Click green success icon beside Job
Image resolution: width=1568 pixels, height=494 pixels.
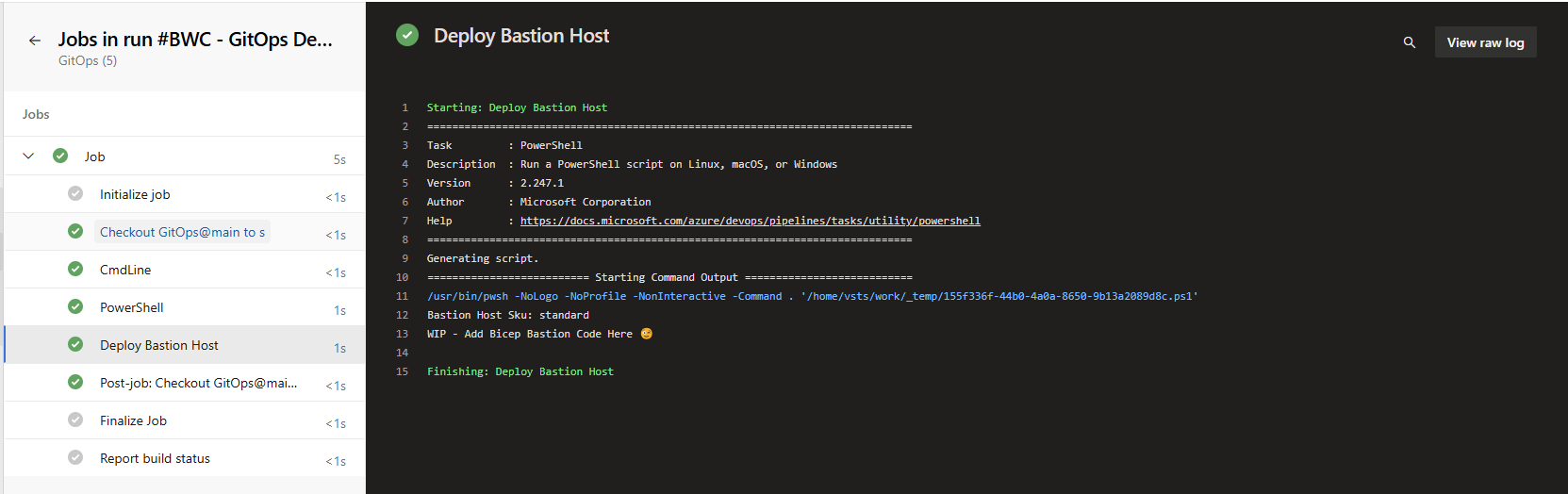point(60,156)
